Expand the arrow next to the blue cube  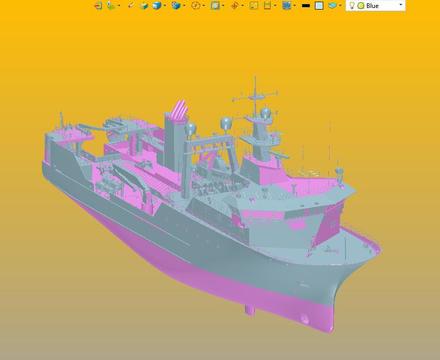coord(165,6)
